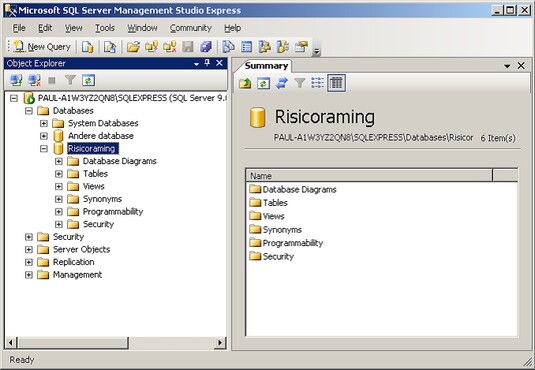Open the Window menu

[142, 28]
